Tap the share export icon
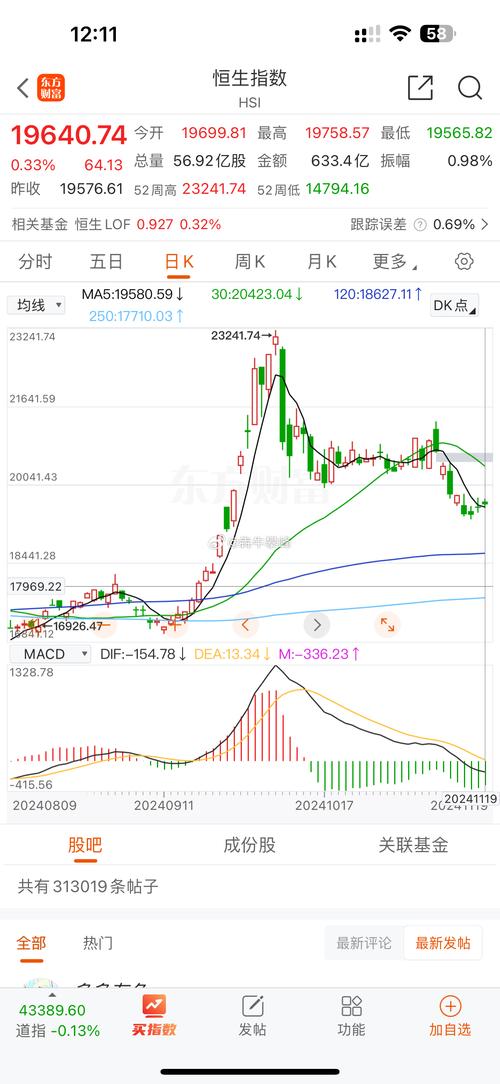500x1084 pixels. tap(420, 88)
